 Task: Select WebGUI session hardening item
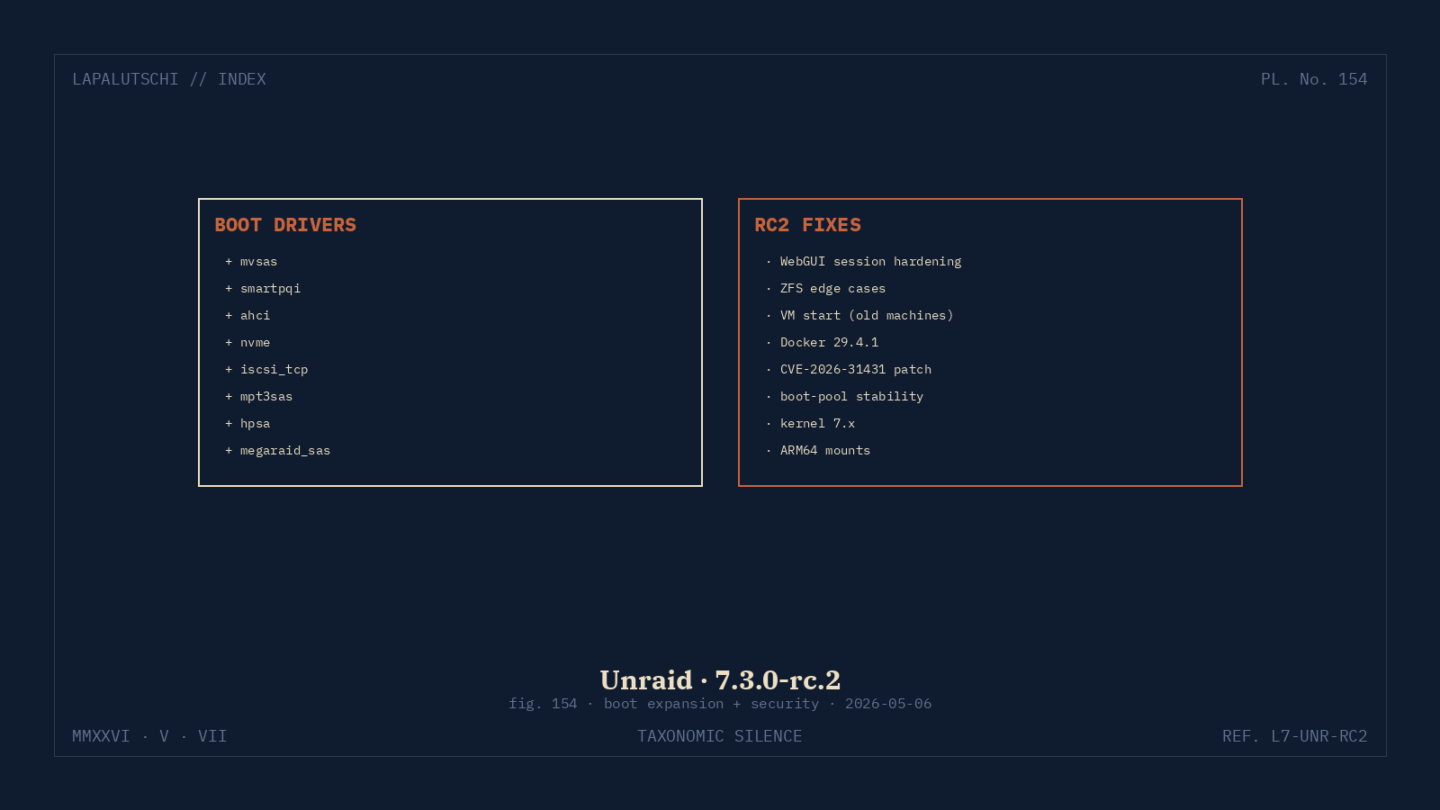click(x=863, y=261)
